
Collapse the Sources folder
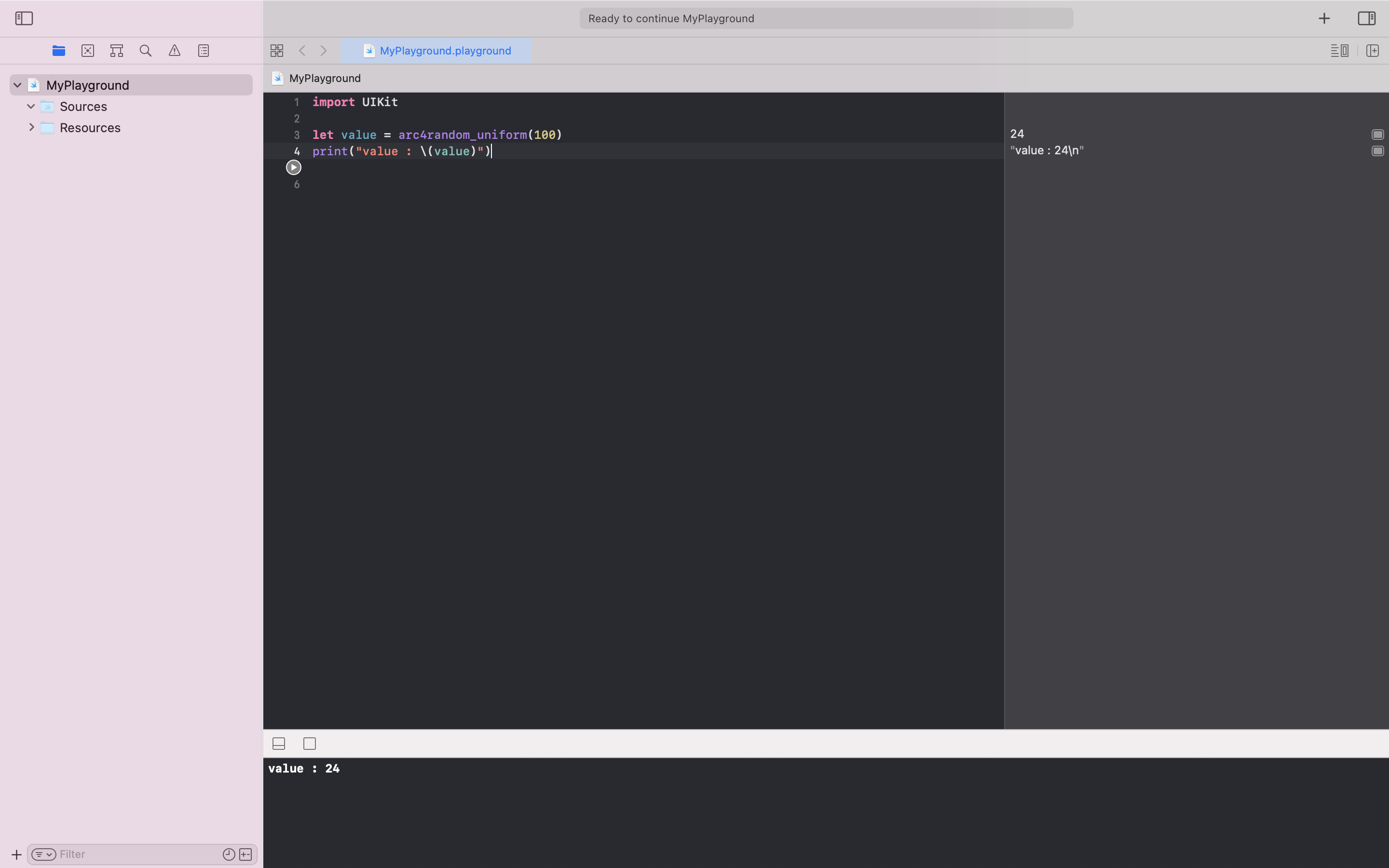point(31,106)
